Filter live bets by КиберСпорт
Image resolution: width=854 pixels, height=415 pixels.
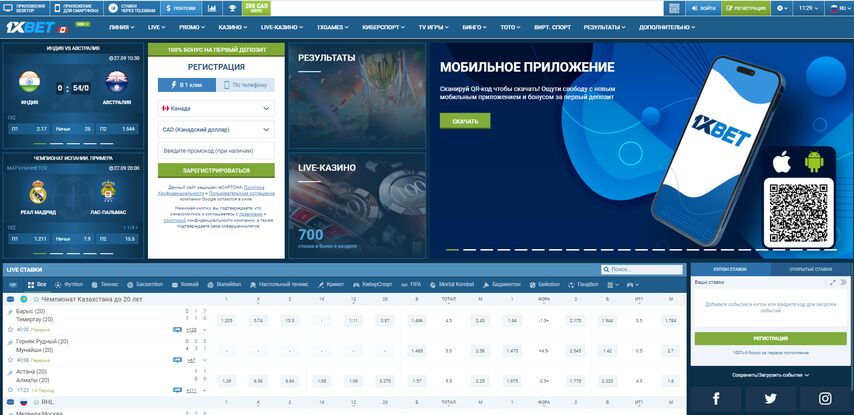pyautogui.click(x=373, y=285)
